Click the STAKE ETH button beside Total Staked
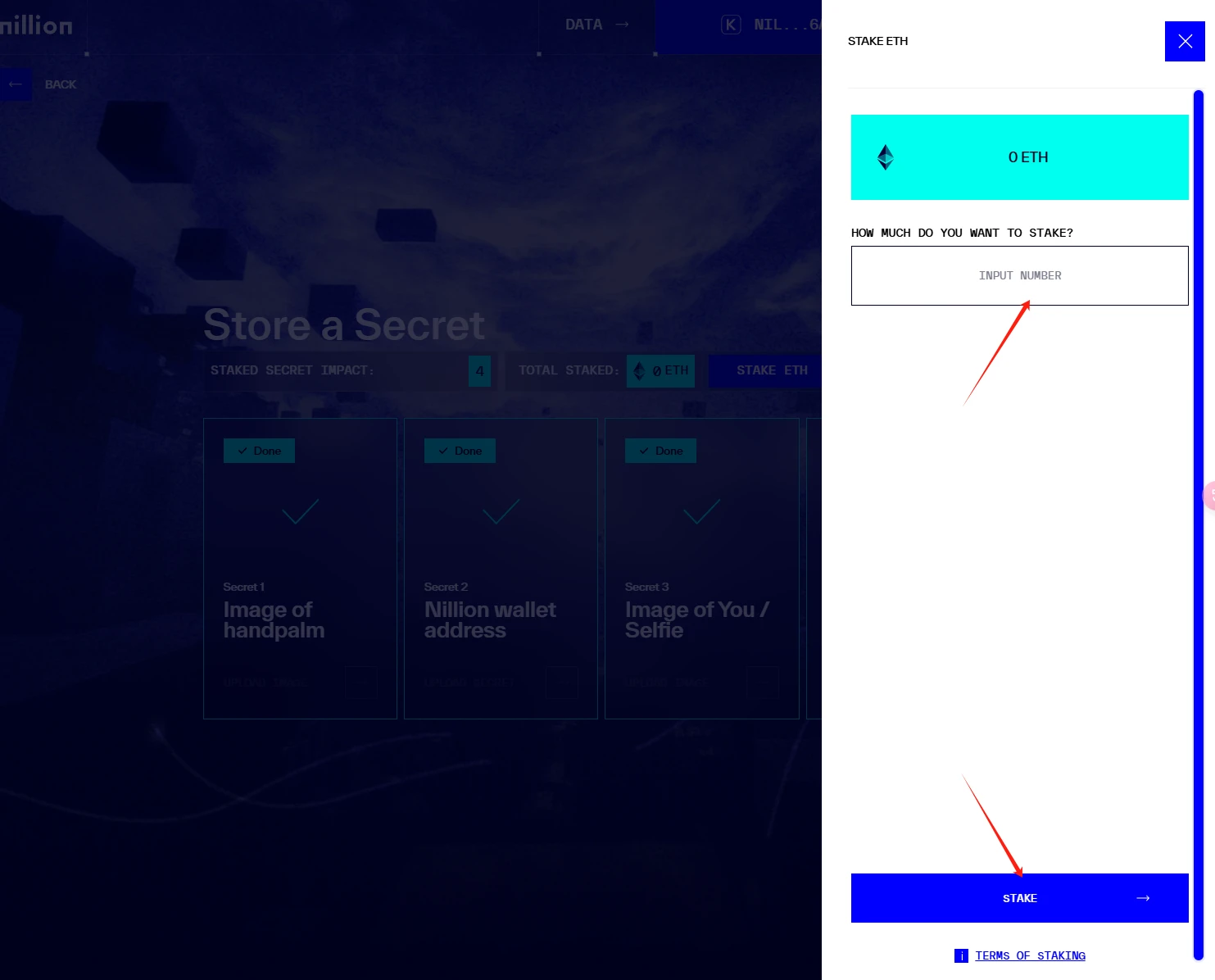Screen dimensions: 1215x980 771,370
